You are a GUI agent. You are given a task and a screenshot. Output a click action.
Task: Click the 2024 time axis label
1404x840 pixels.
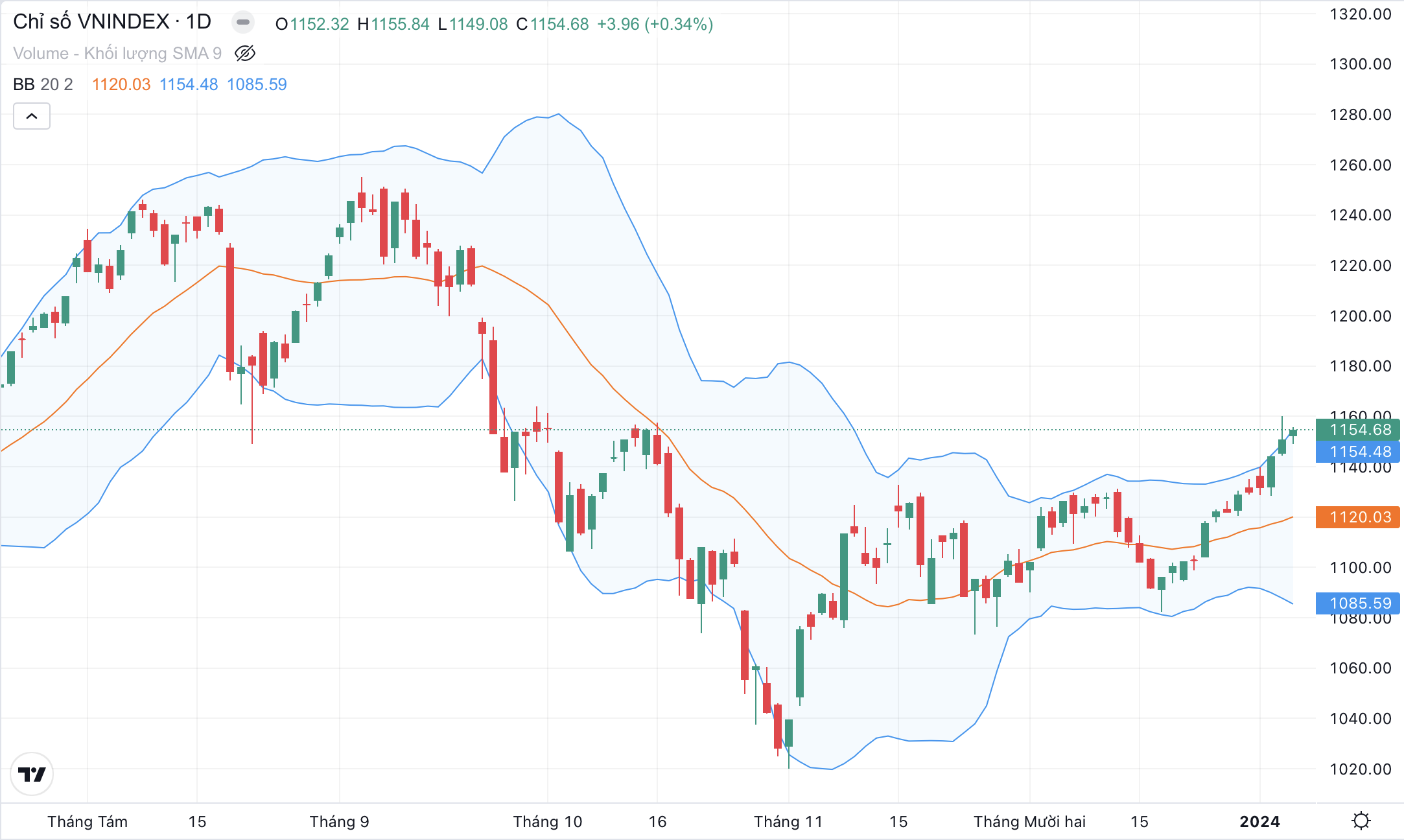1259,822
